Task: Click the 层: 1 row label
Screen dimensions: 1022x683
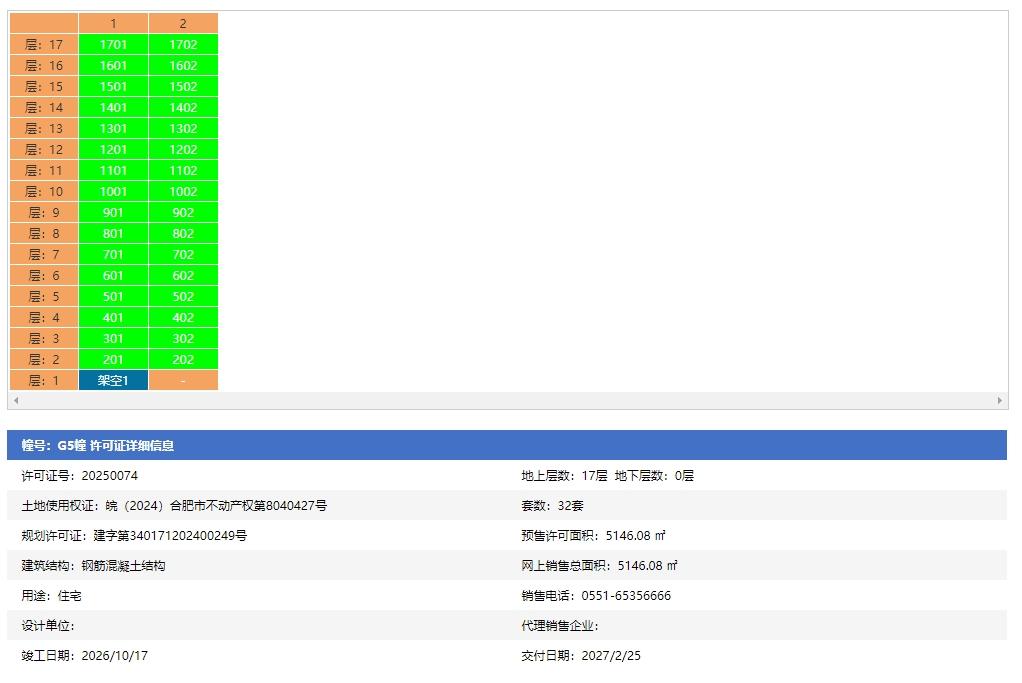Action: [44, 381]
